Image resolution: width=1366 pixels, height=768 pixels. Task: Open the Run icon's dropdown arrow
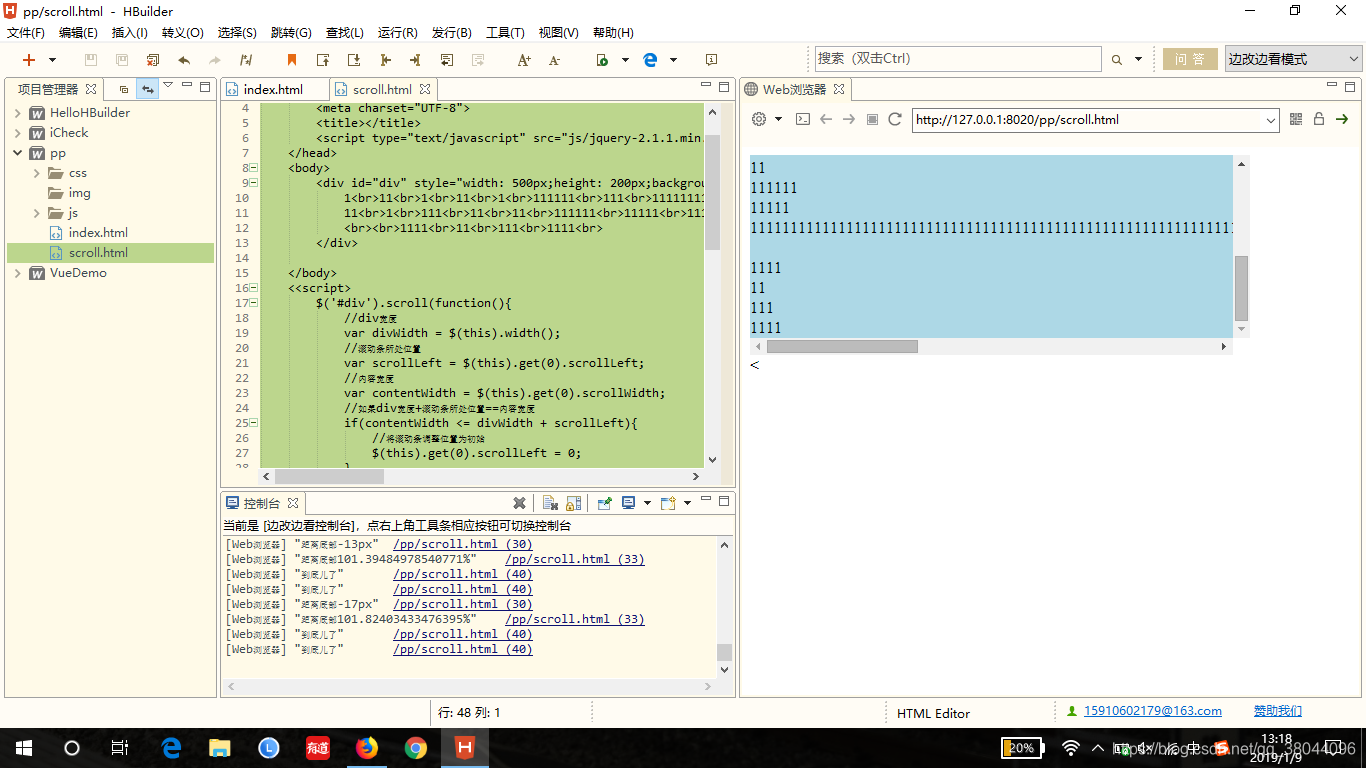pyautogui.click(x=625, y=60)
